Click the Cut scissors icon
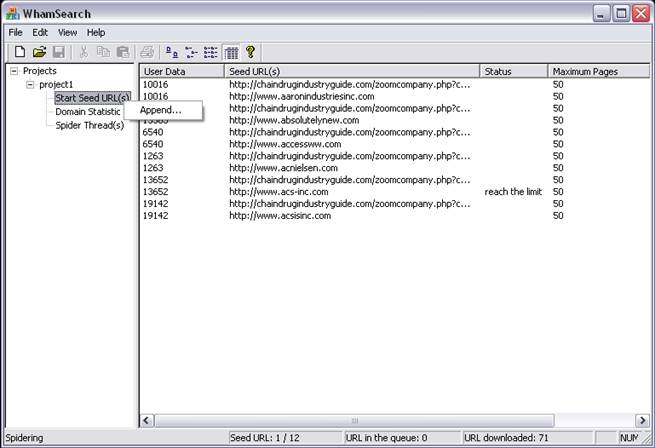Viewport: 655px width, 448px height. (x=84, y=52)
